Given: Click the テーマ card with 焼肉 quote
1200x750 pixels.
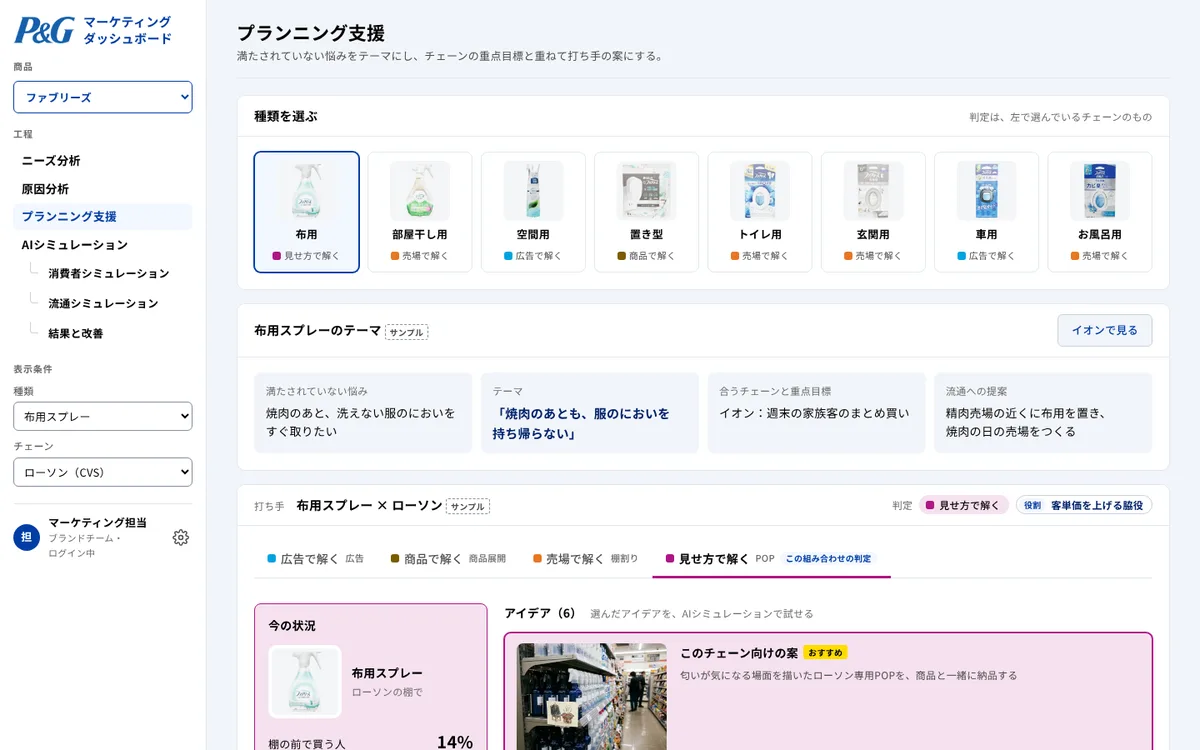Looking at the screenshot, I should click(x=589, y=413).
